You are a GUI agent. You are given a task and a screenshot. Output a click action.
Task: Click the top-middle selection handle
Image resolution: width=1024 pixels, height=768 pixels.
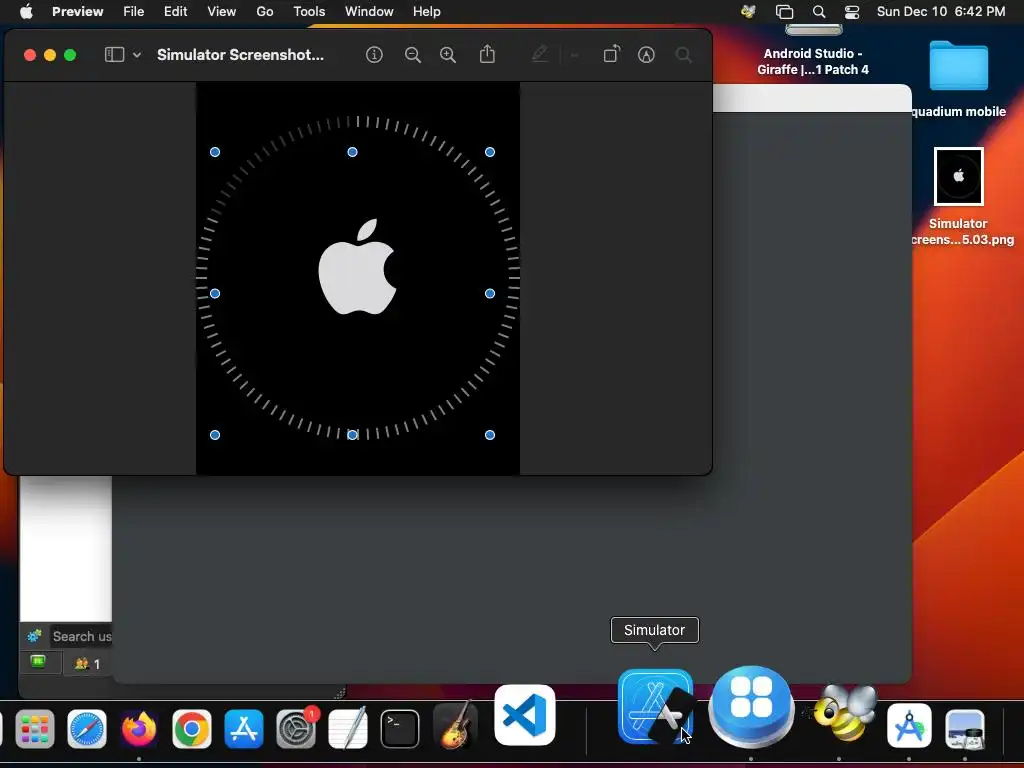click(352, 152)
